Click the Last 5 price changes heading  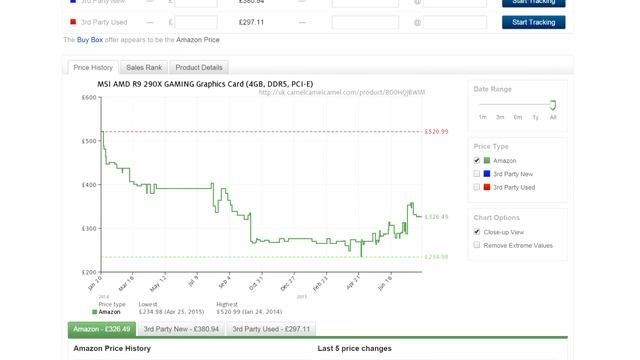coord(354,348)
